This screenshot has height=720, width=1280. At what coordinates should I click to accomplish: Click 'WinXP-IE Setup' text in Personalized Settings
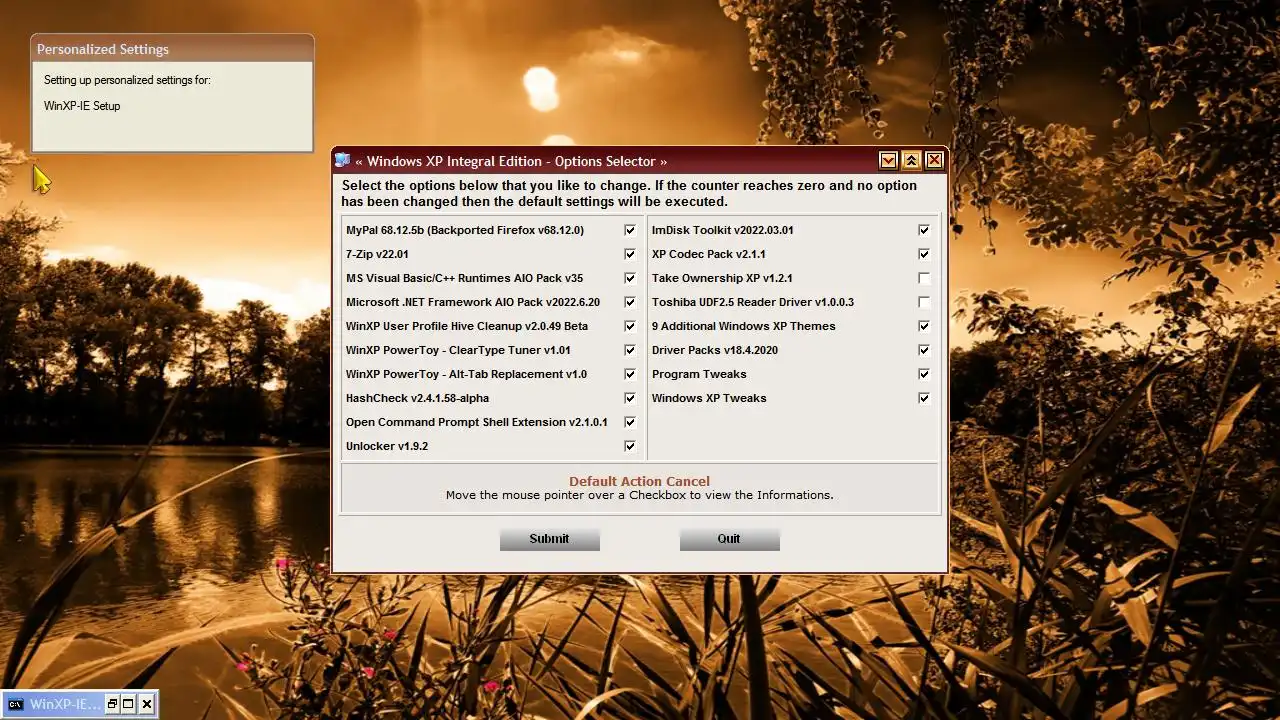tap(82, 106)
